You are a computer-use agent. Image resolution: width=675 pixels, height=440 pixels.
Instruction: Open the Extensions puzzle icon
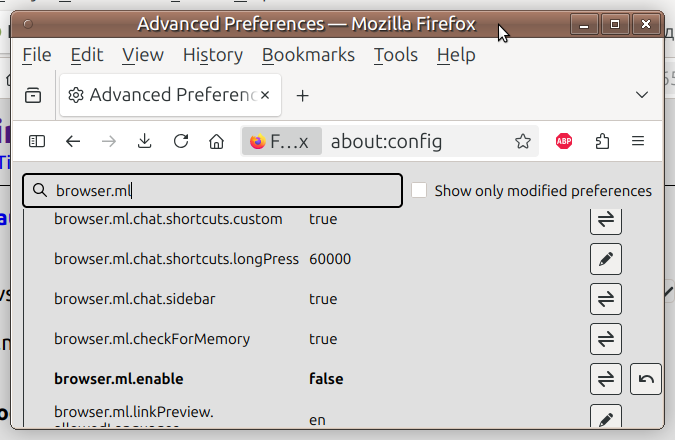tap(602, 142)
